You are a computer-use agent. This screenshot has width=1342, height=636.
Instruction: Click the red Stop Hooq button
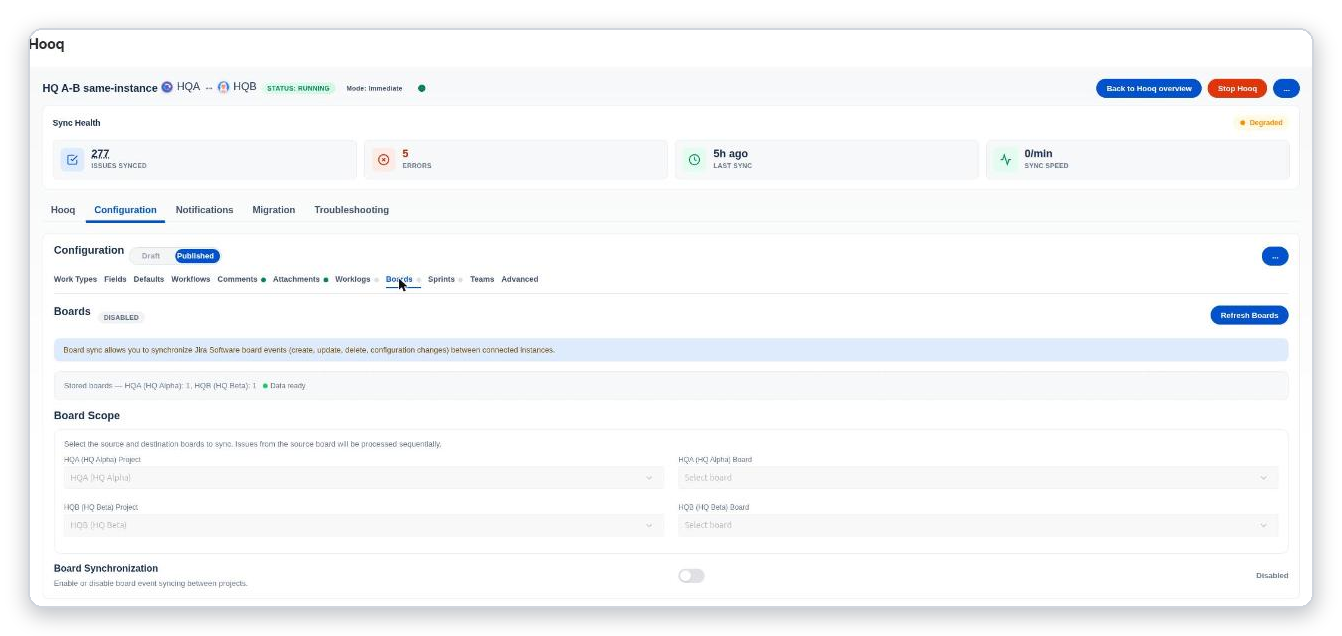pyautogui.click(x=1237, y=88)
